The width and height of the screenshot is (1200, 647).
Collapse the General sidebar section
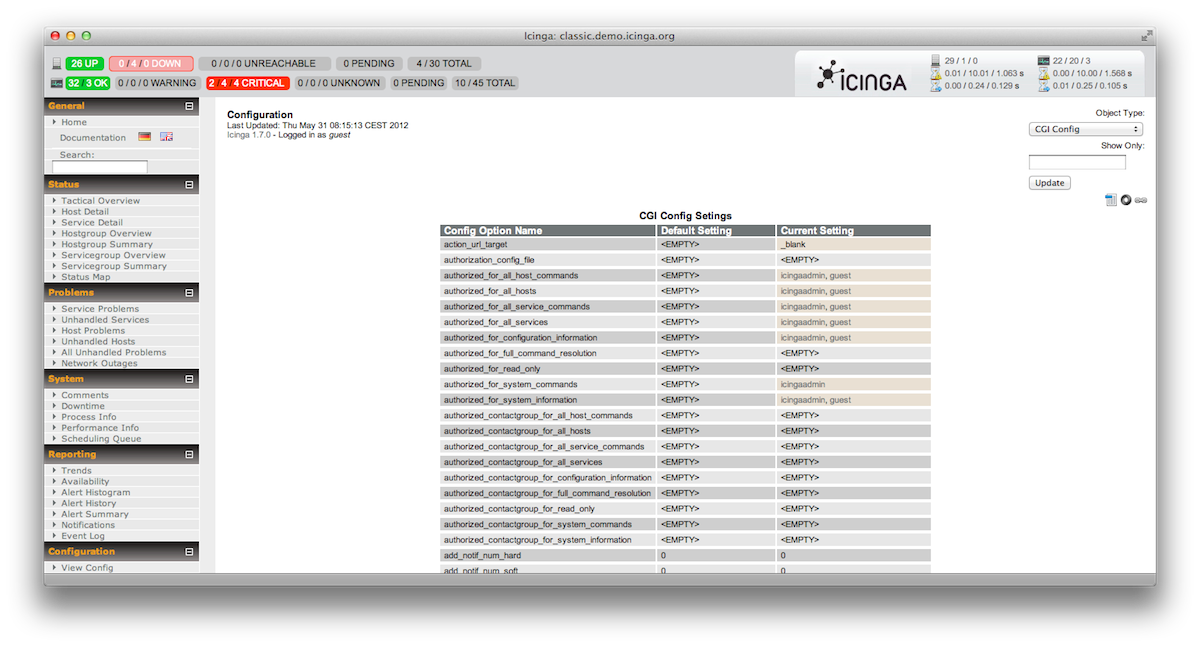(189, 106)
